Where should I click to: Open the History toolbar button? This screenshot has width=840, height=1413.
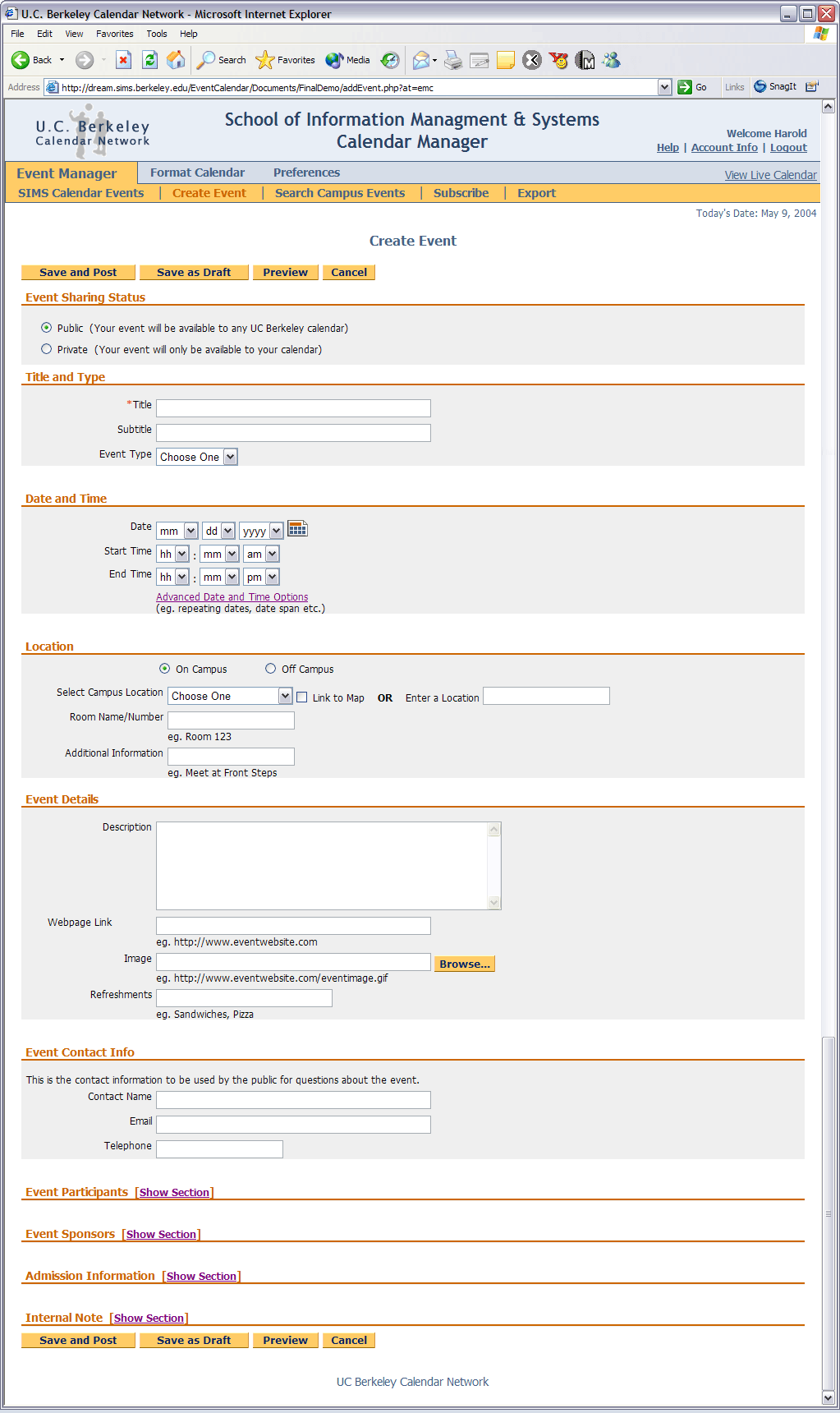390,60
